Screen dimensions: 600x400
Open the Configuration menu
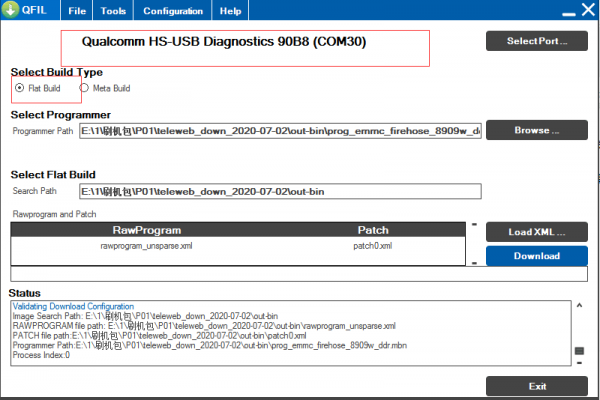tap(173, 11)
